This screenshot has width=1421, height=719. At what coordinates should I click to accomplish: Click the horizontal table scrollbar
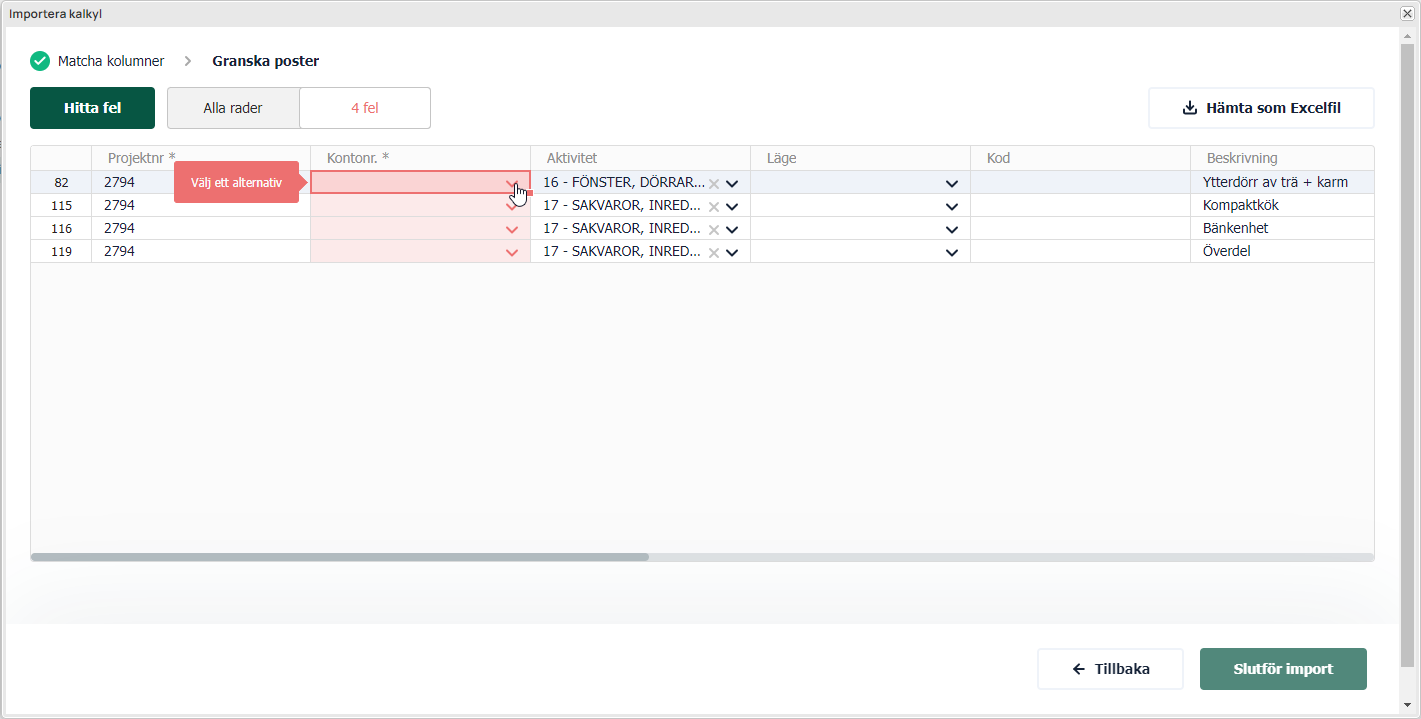340,557
